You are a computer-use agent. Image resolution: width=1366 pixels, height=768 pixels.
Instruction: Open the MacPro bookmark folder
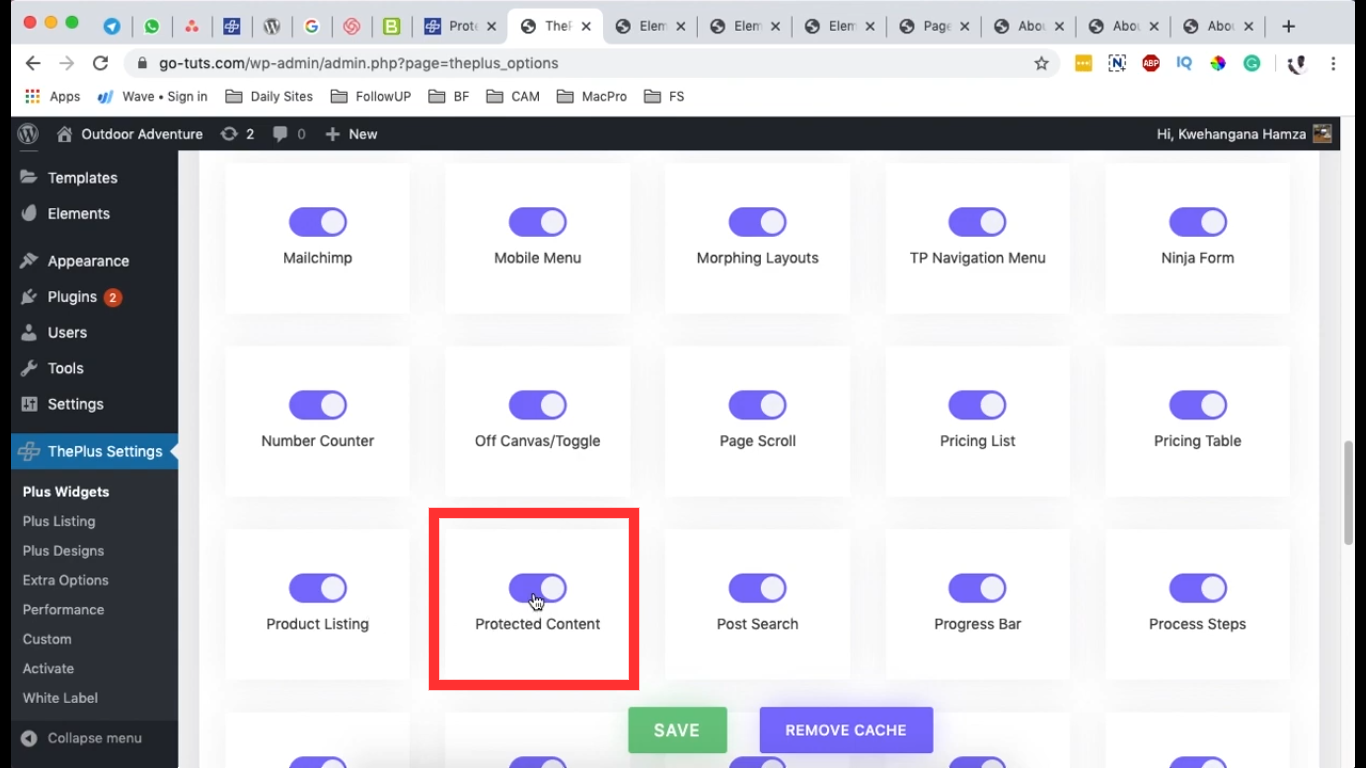592,96
